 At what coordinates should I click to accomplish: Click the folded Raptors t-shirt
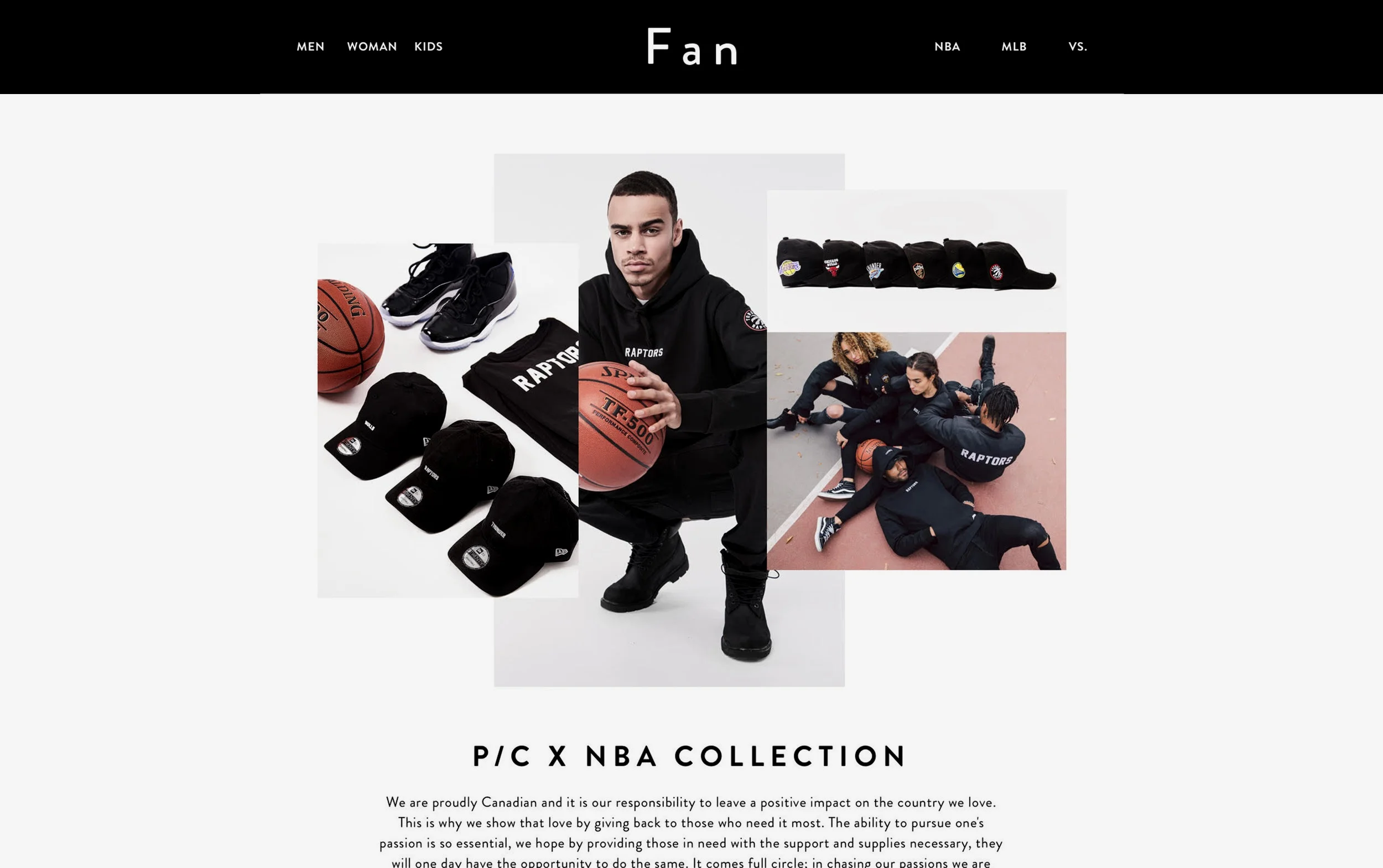[523, 391]
